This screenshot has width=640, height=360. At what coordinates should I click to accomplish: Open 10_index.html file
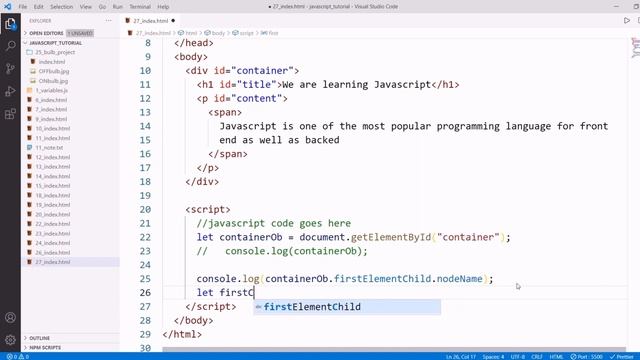(53, 129)
